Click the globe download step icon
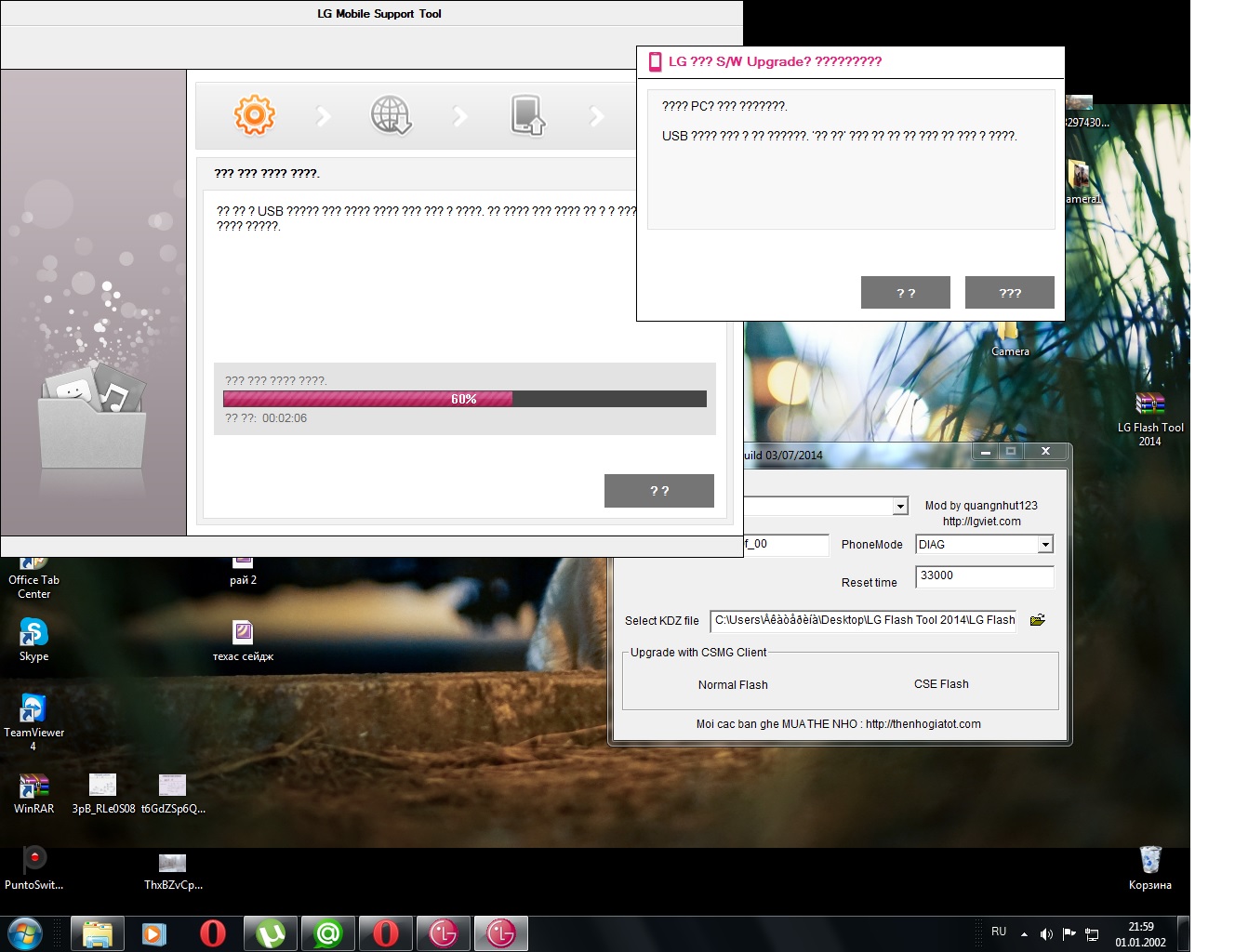 [391, 115]
